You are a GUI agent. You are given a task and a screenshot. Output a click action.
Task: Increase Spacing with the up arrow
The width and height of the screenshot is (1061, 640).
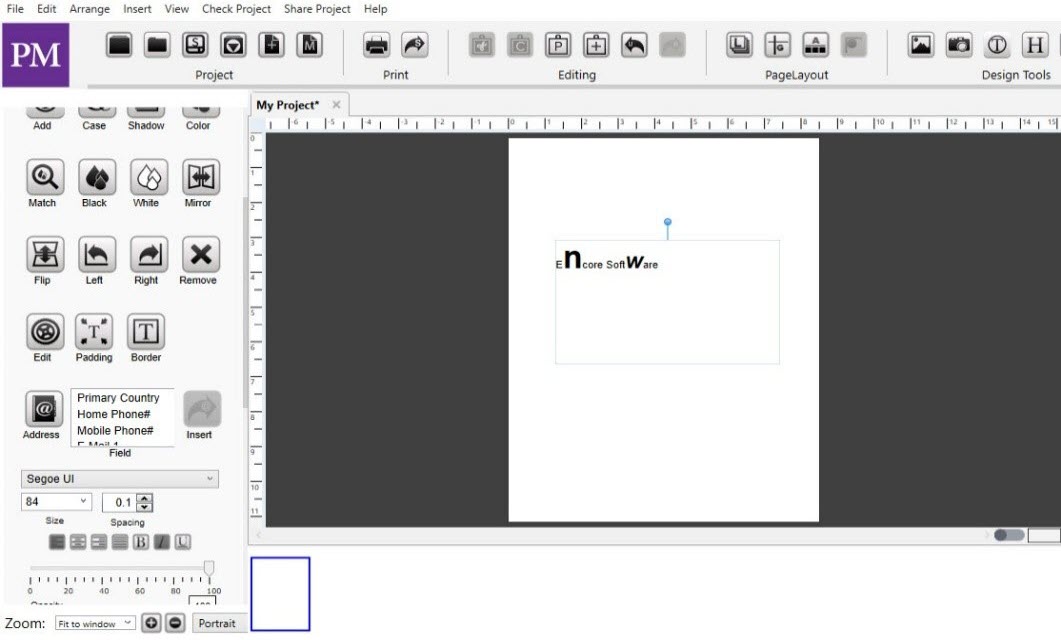[144, 499]
